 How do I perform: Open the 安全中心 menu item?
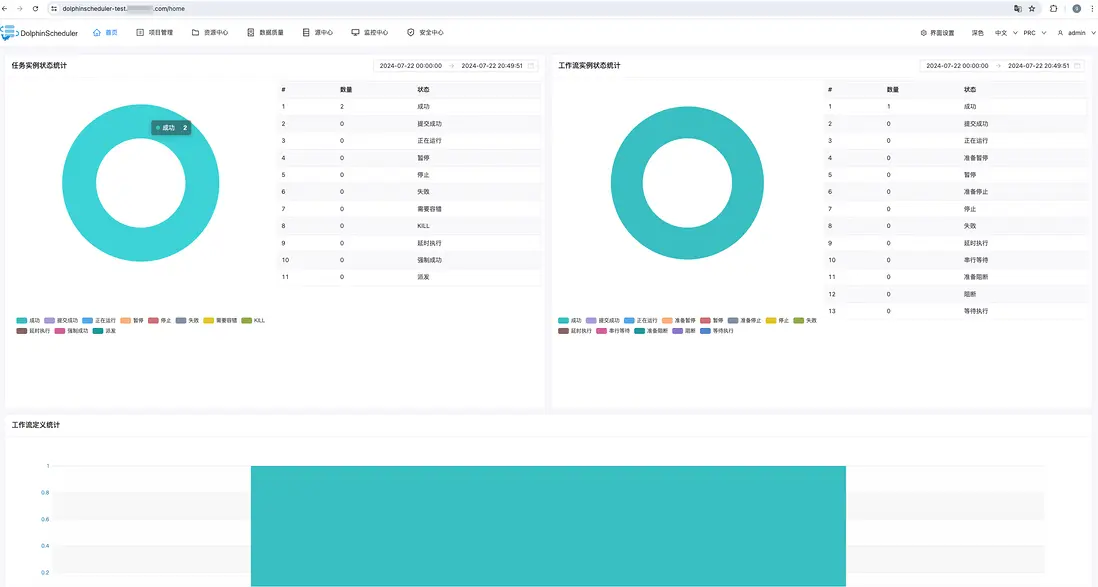(x=425, y=32)
